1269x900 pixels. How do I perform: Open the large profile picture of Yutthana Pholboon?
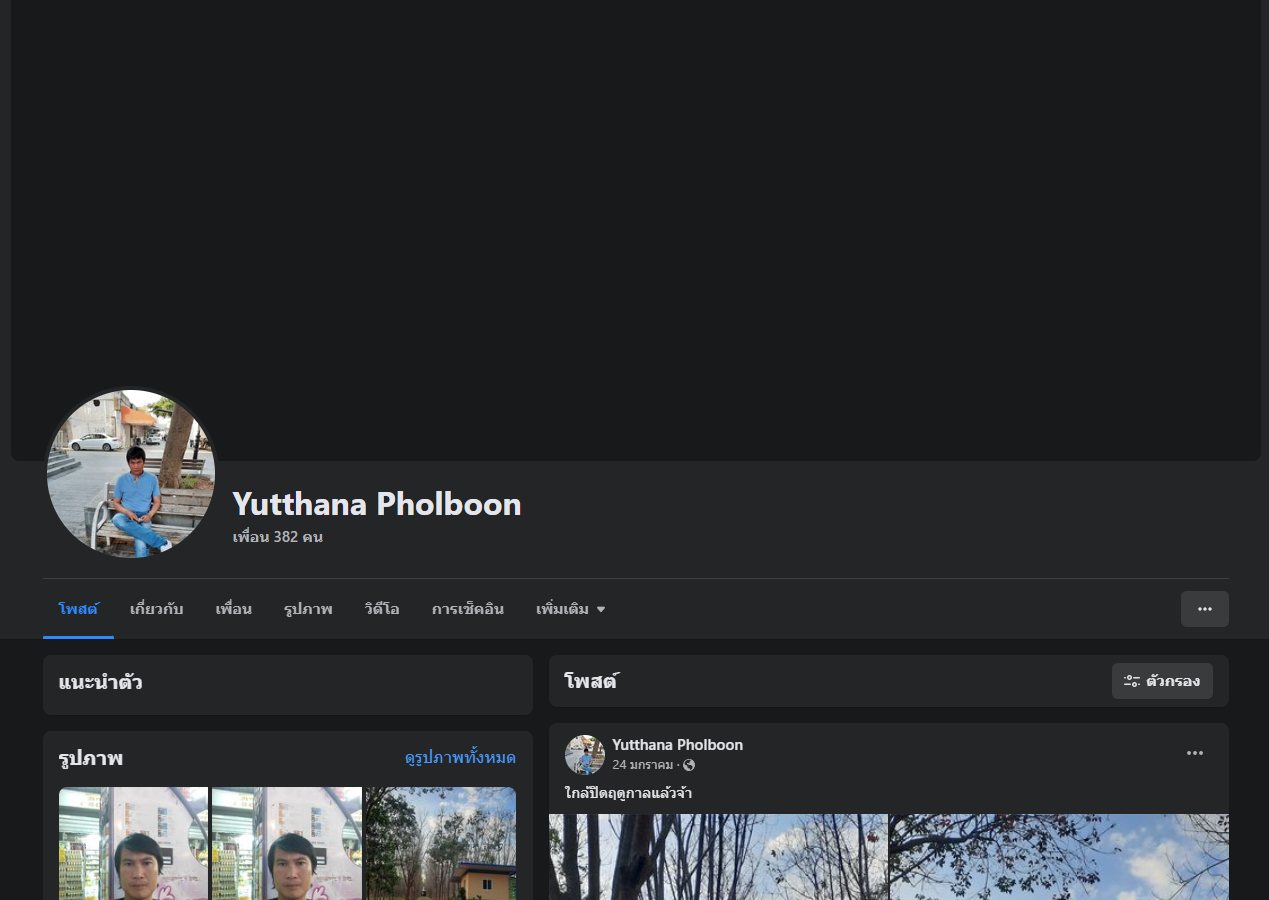click(x=131, y=473)
